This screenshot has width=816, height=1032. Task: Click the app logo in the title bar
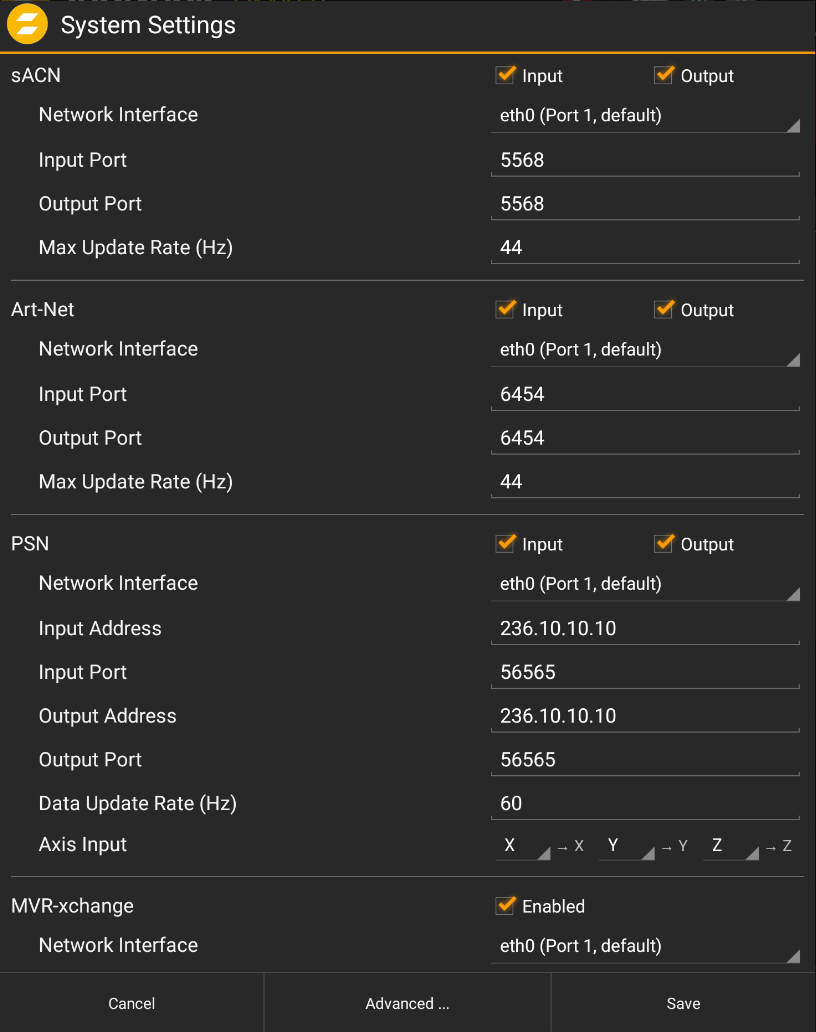[27, 24]
